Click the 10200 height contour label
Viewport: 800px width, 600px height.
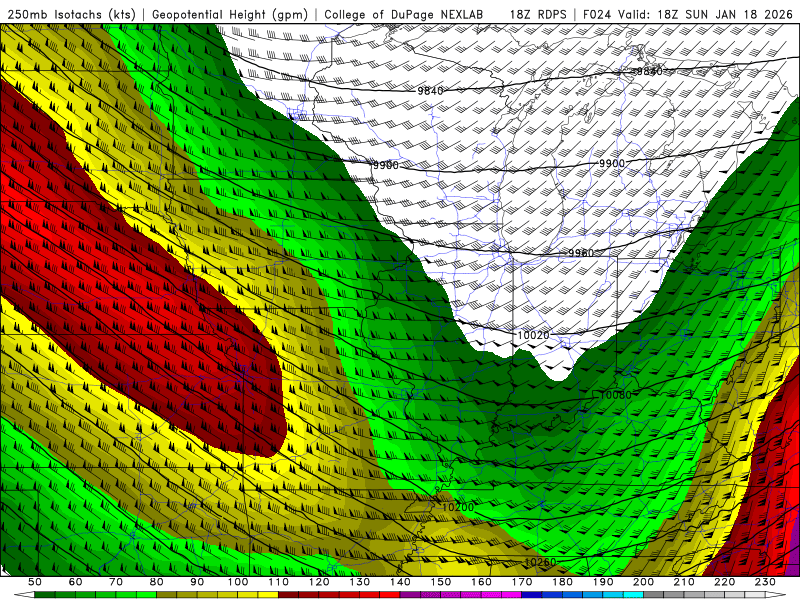click(x=458, y=507)
